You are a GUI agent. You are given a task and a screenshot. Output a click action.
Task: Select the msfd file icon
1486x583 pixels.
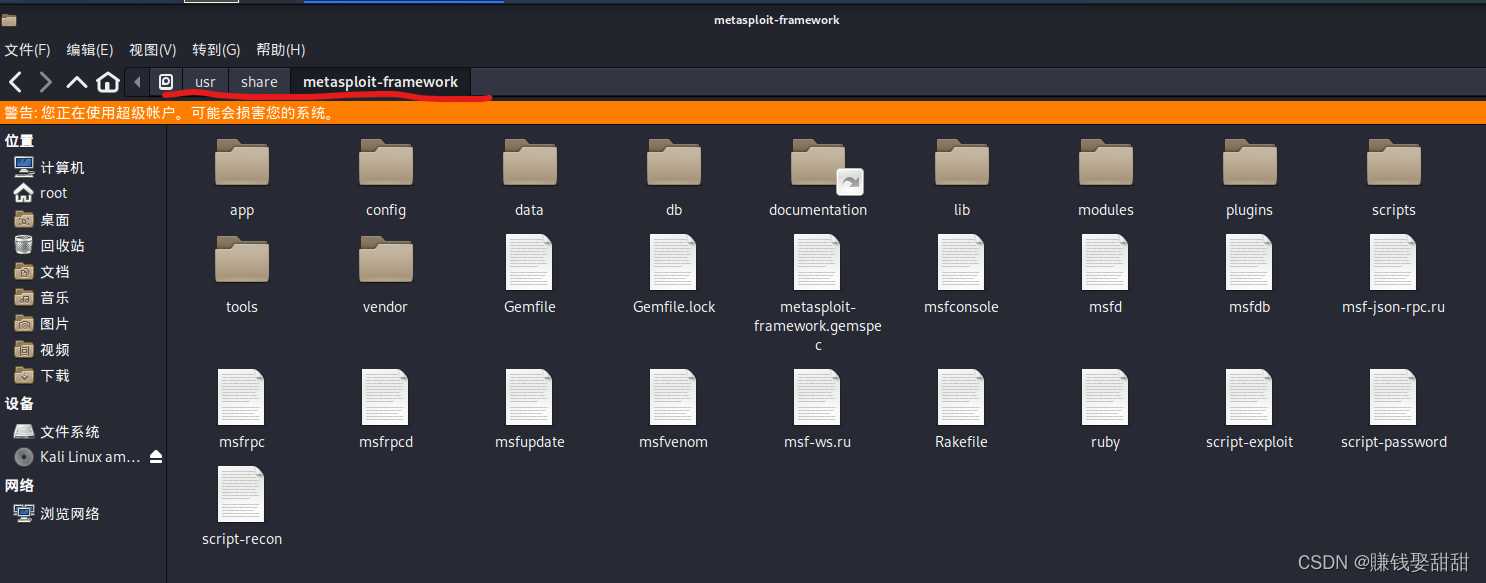(x=1105, y=262)
